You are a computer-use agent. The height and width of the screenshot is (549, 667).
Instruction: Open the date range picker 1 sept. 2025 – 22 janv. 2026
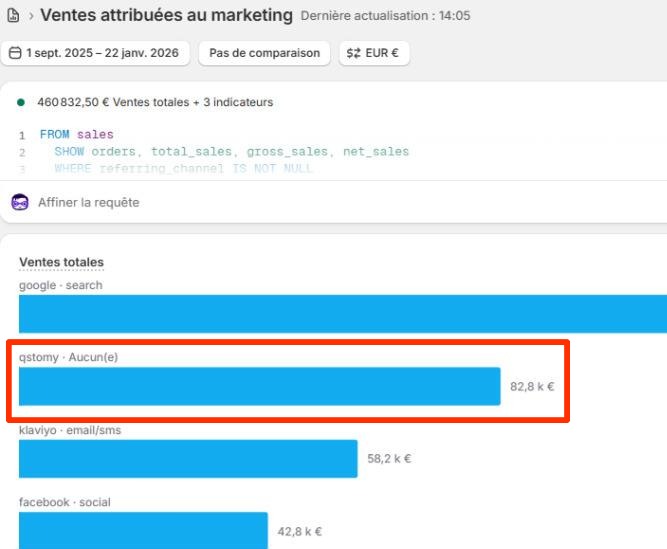coord(95,53)
